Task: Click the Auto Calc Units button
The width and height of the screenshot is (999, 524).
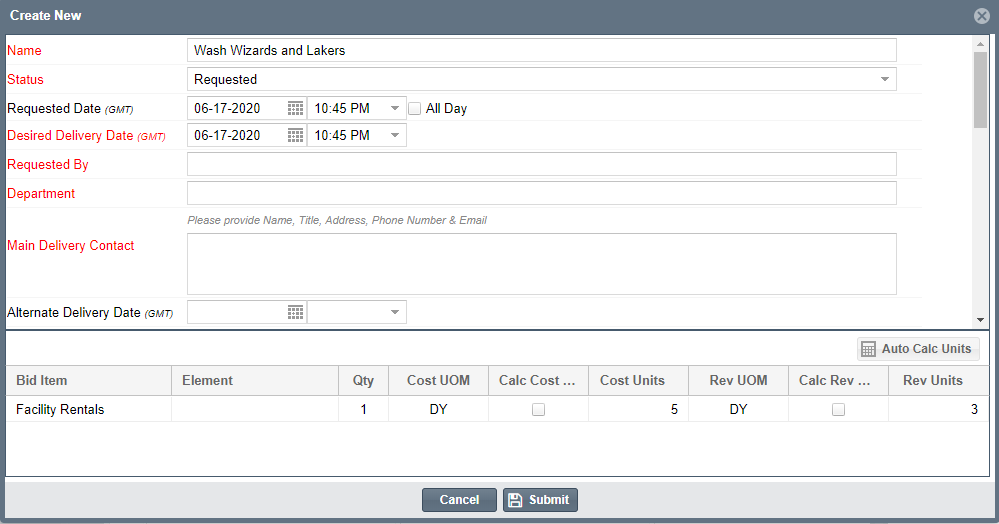Action: pyautogui.click(x=918, y=349)
